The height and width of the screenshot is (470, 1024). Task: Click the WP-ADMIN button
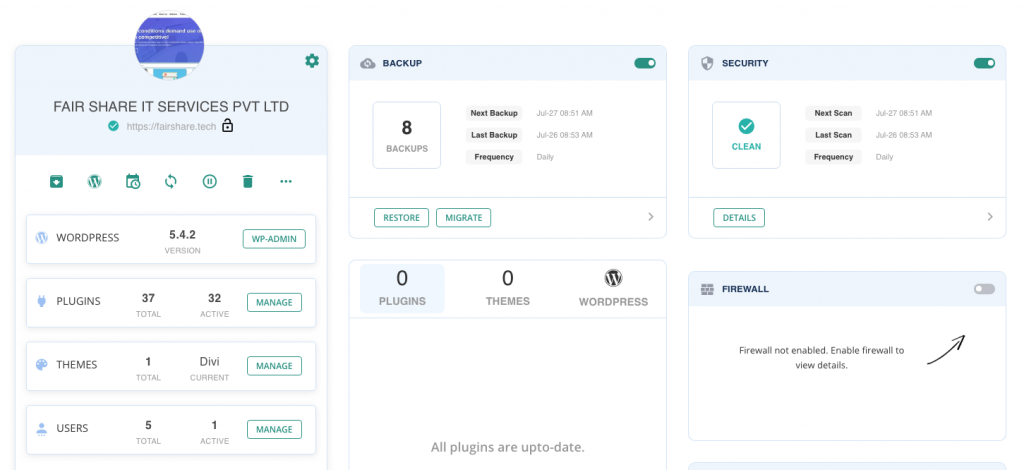coord(274,239)
